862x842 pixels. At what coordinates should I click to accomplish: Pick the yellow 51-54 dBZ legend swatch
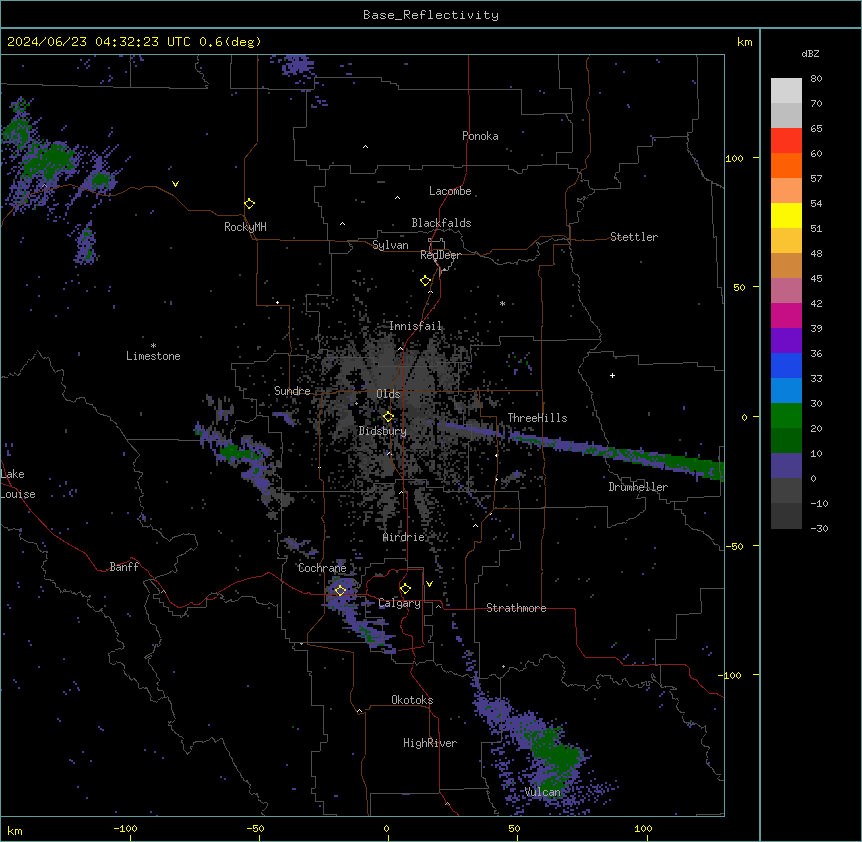point(786,215)
